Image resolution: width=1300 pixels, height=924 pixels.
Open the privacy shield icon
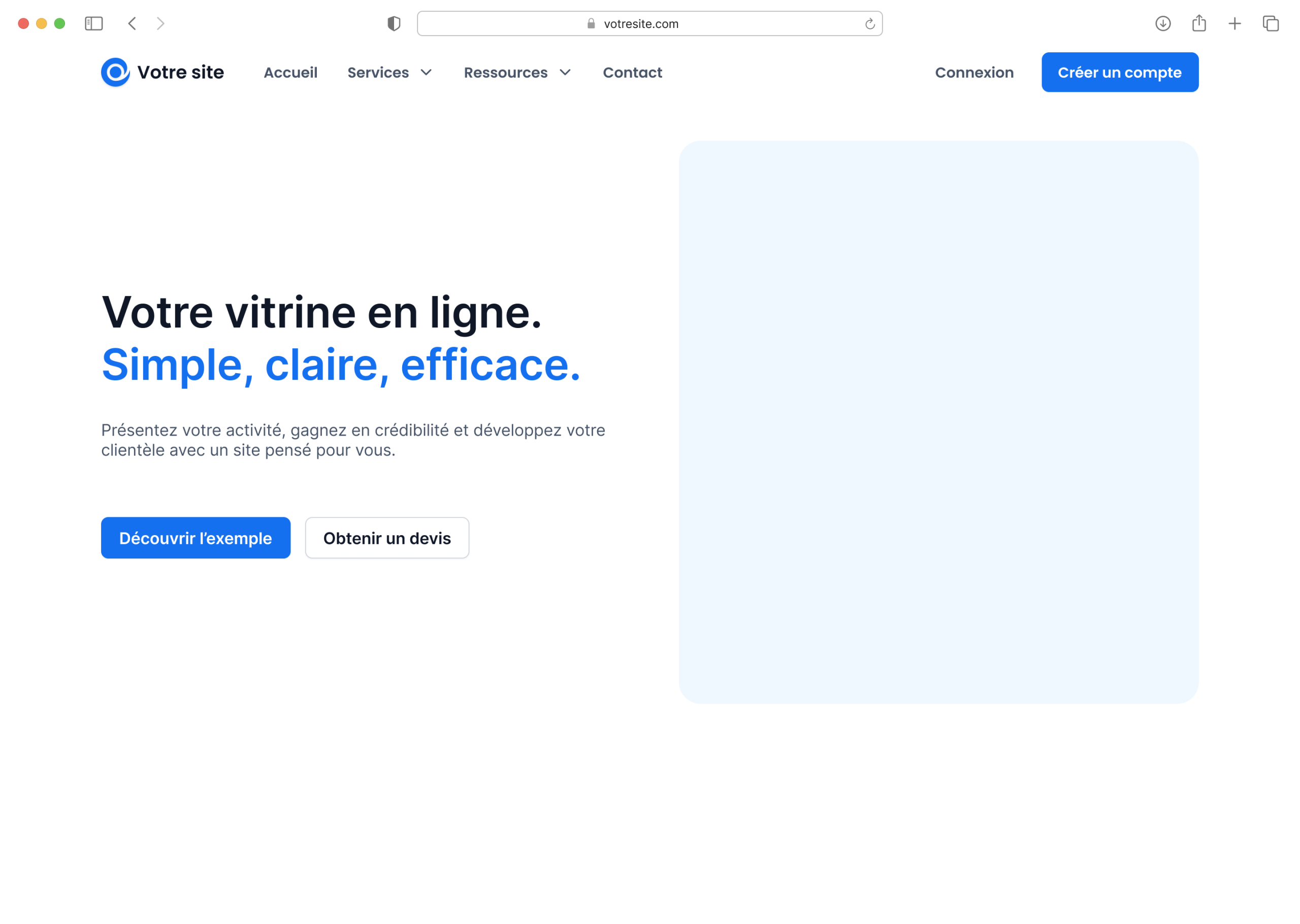click(x=394, y=23)
